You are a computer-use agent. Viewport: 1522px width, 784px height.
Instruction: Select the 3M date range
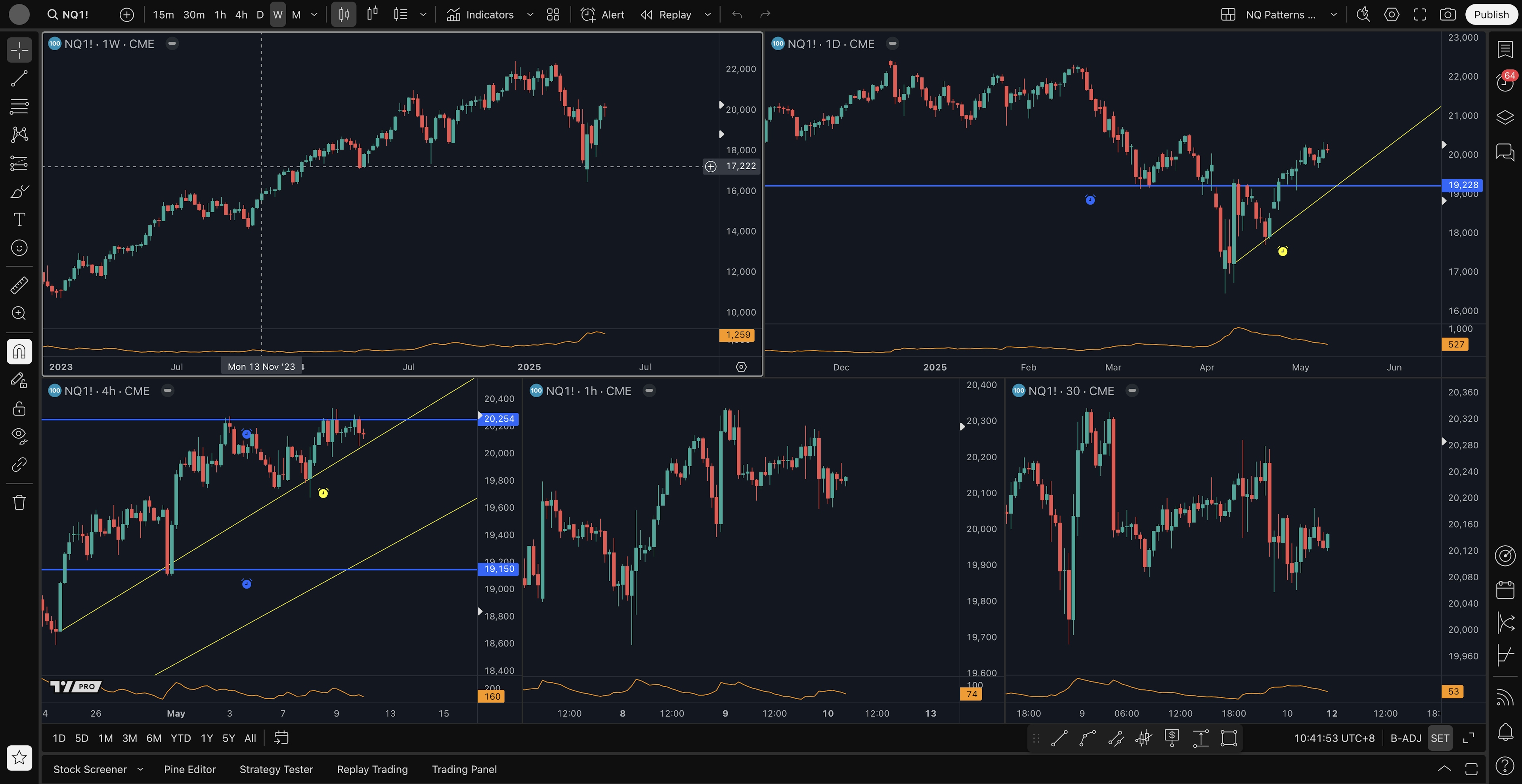pos(129,738)
